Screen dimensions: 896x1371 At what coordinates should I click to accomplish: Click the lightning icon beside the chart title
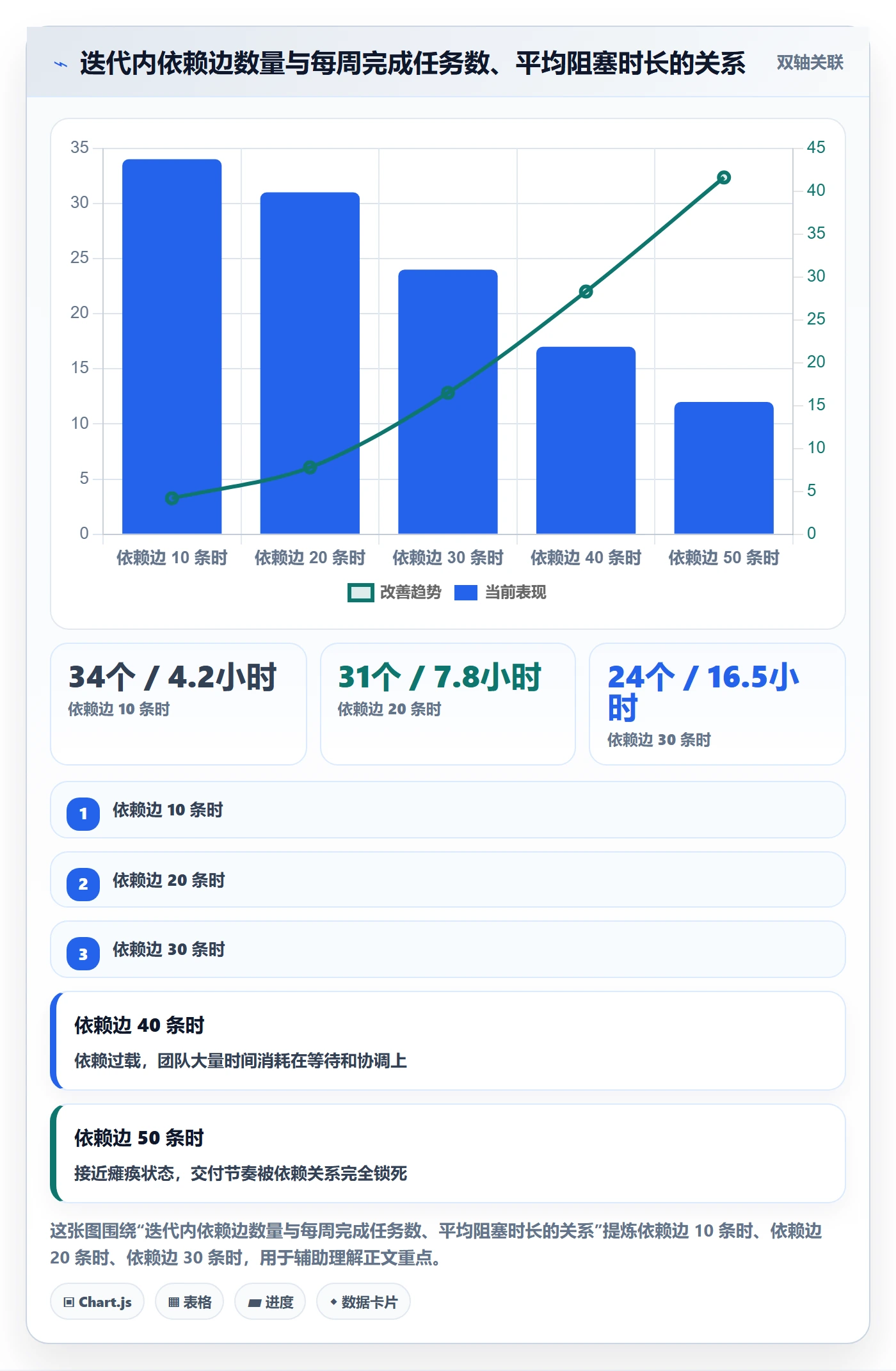click(x=61, y=64)
